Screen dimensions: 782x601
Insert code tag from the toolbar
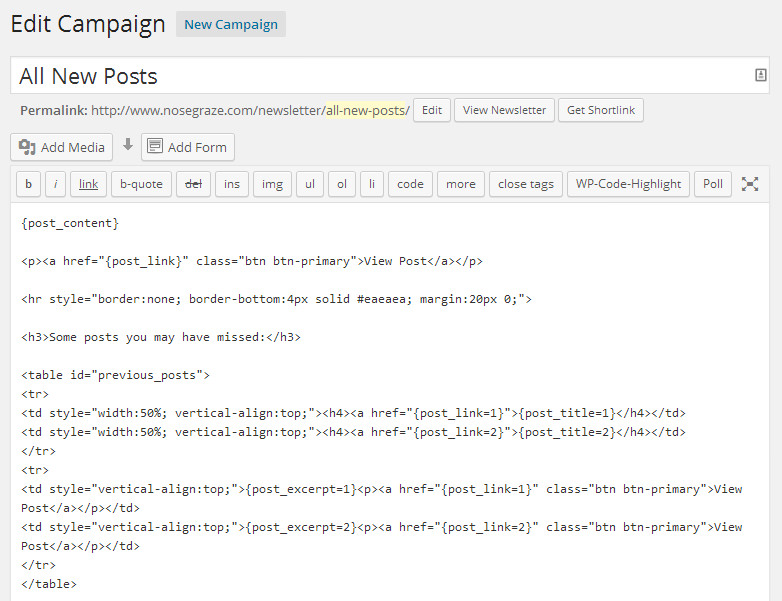point(410,184)
